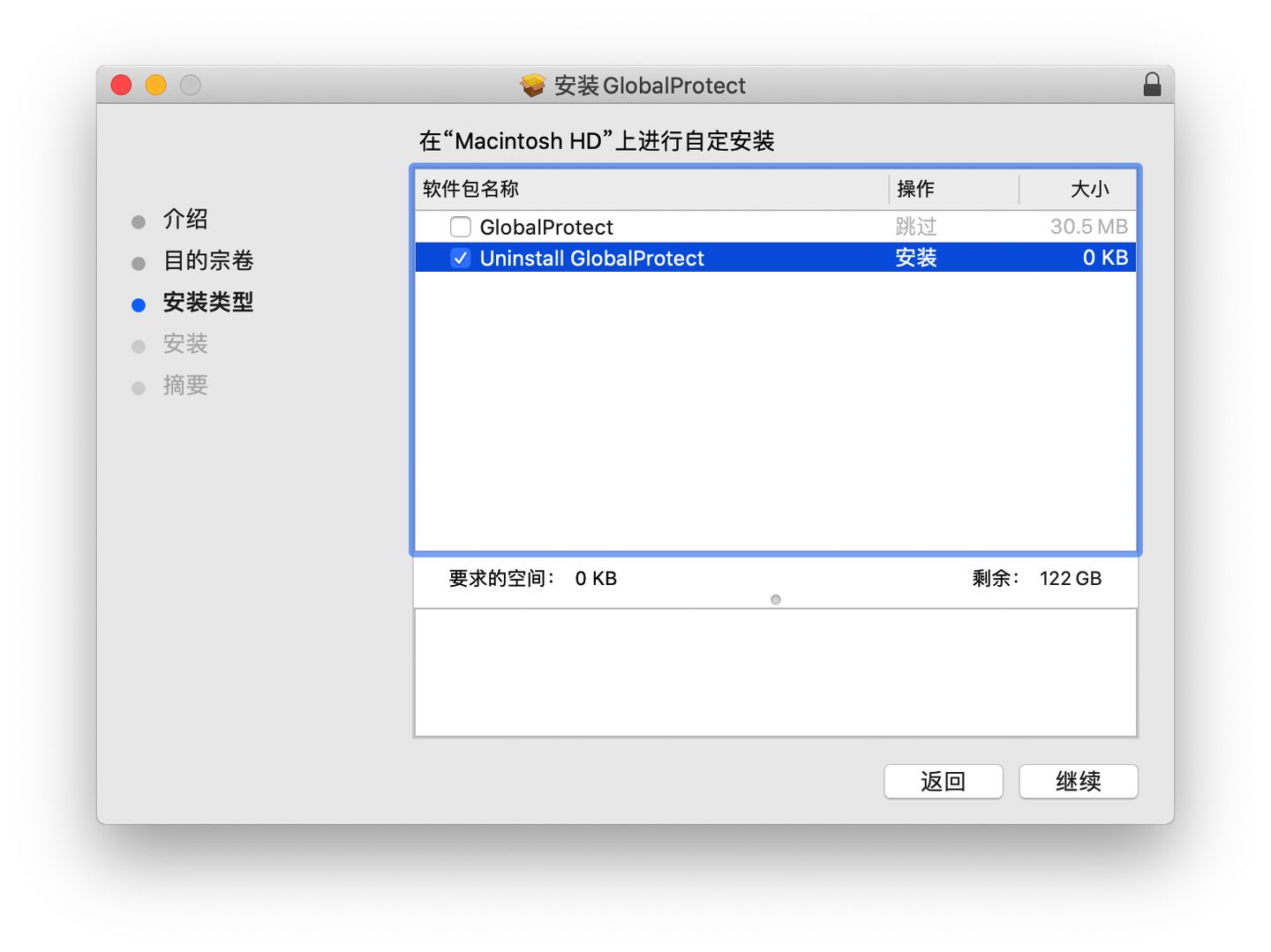
Task: Select the Uninstall GlobalProtect row name
Action: click(591, 259)
